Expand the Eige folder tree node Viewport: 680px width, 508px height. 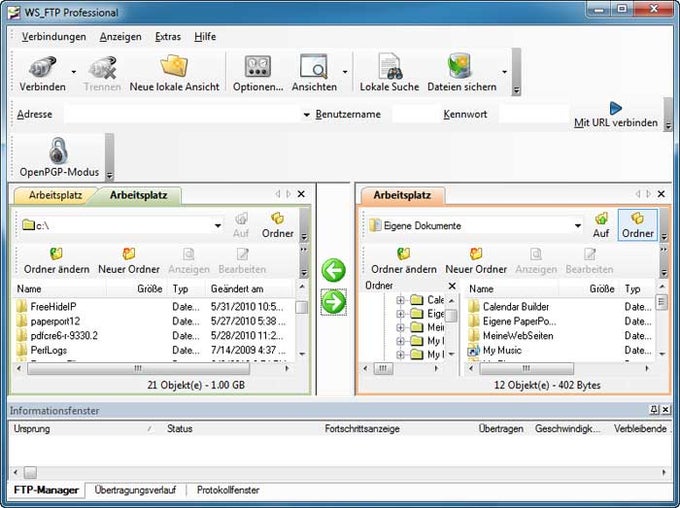[x=400, y=313]
